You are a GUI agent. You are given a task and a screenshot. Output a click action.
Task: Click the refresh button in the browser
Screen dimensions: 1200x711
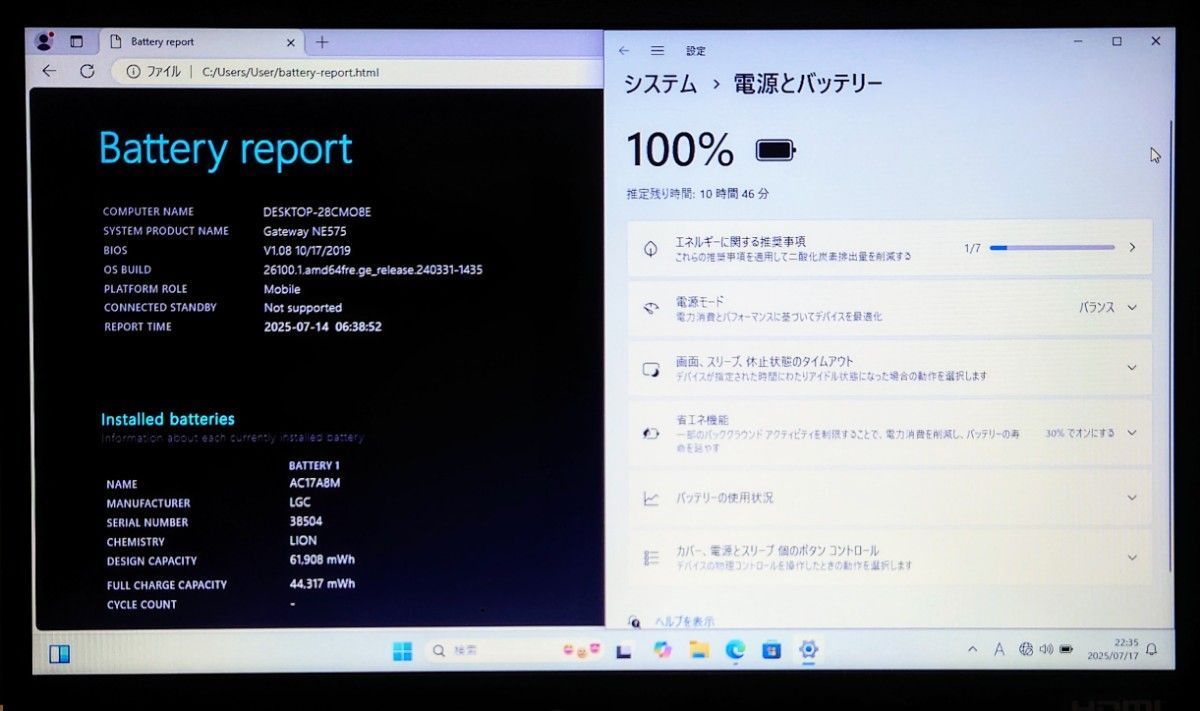87,71
